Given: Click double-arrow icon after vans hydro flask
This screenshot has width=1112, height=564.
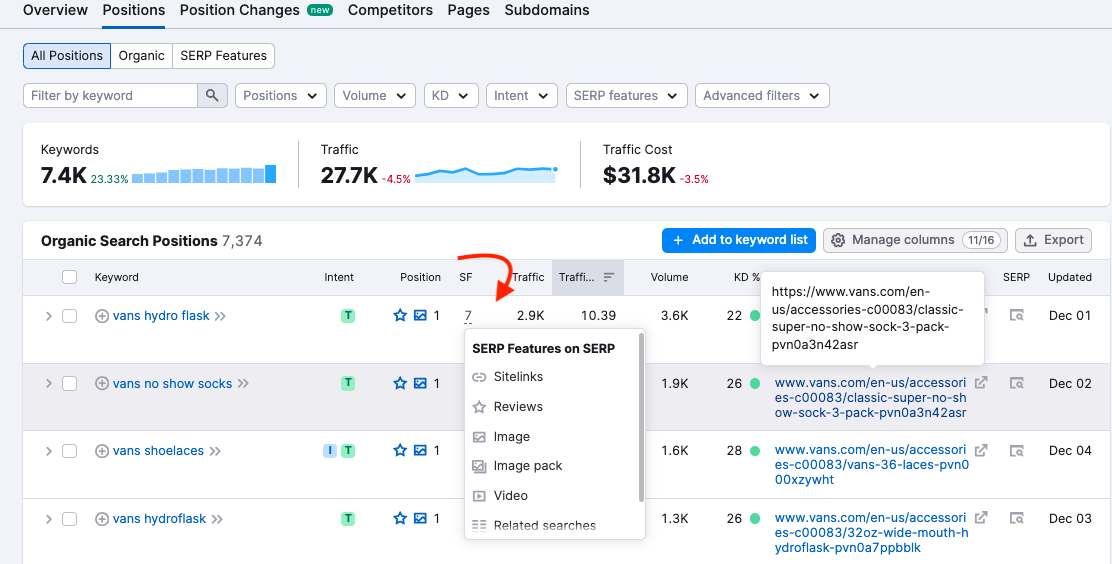Looking at the screenshot, I should pyautogui.click(x=220, y=316).
